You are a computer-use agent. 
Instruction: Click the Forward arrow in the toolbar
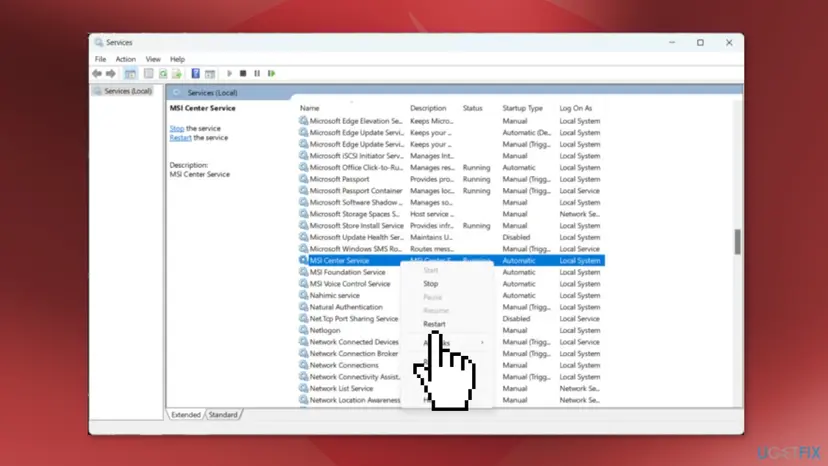110,73
